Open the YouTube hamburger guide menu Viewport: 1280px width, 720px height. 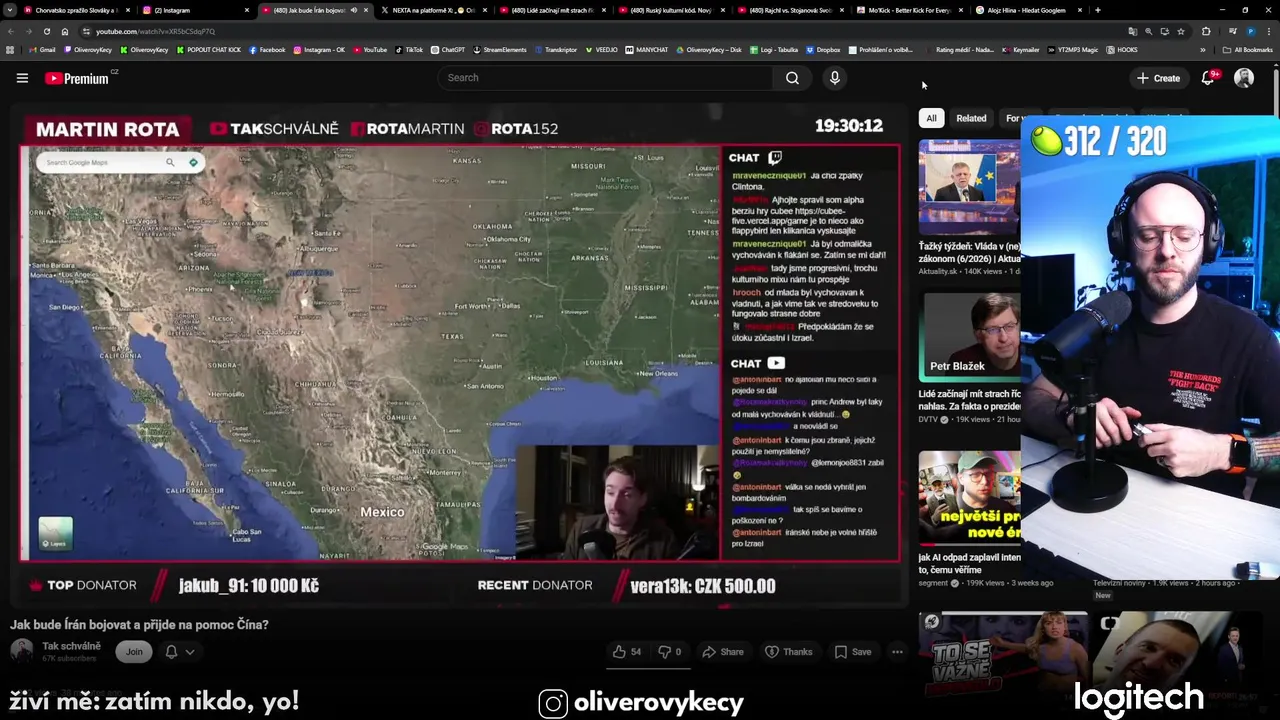tap(22, 78)
